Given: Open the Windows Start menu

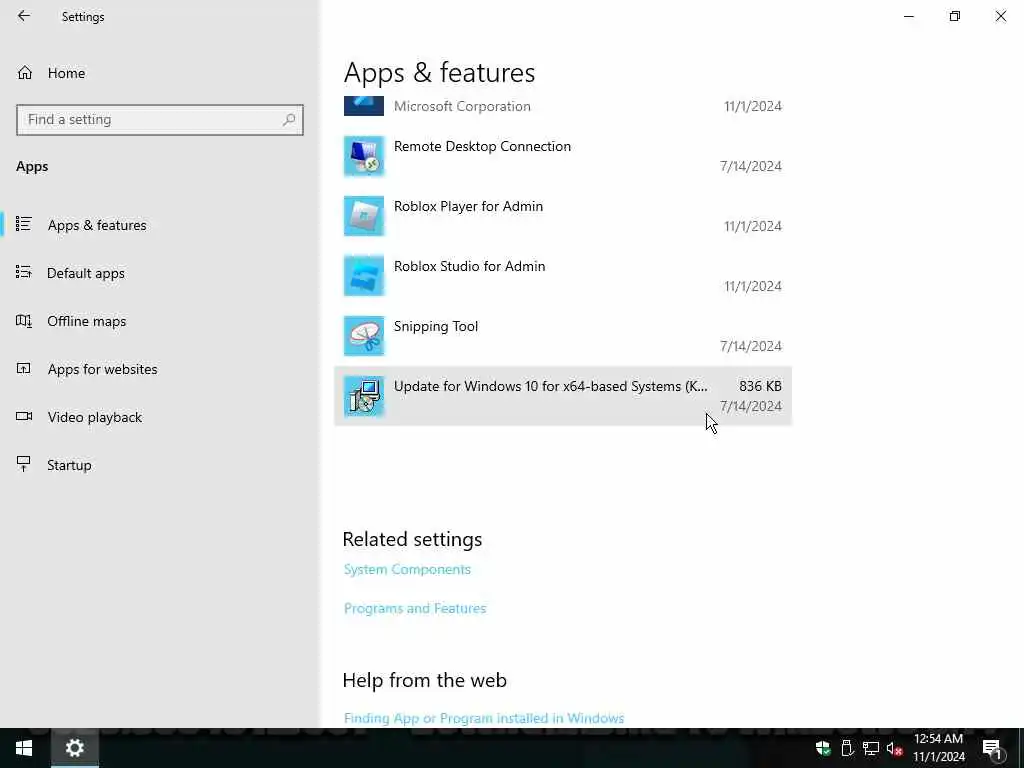Looking at the screenshot, I should pos(24,748).
